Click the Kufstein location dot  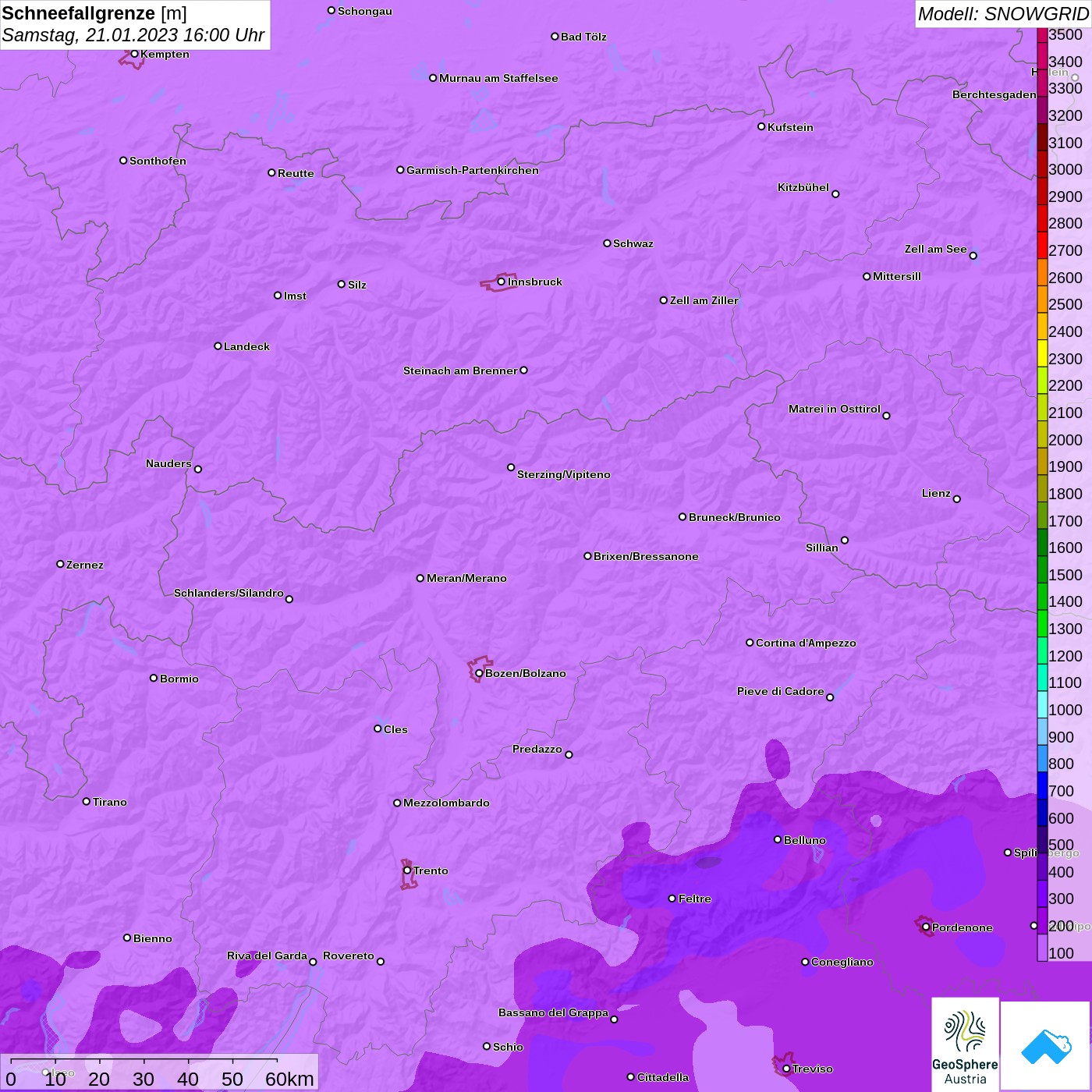click(761, 126)
